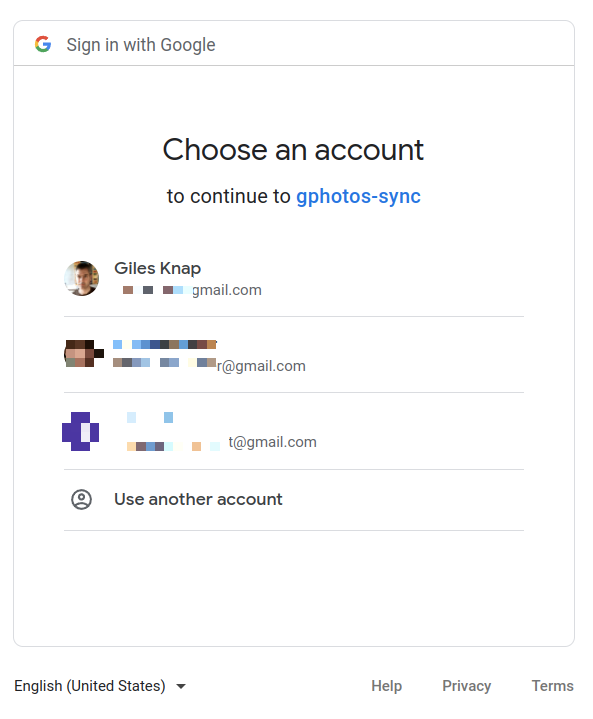Choose the Giles Knap account name
This screenshot has width=593, height=719.
[157, 268]
